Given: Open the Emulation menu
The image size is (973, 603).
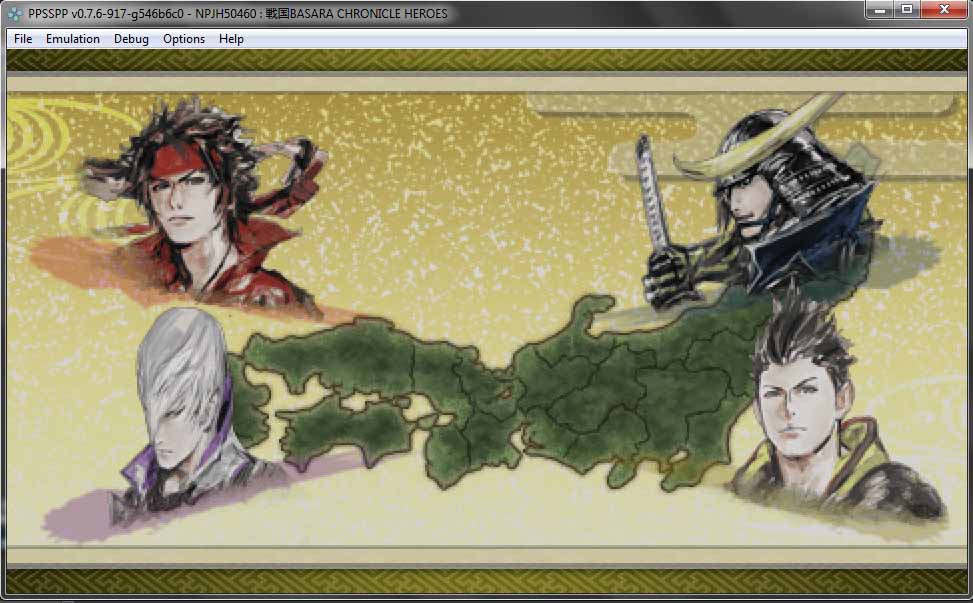Looking at the screenshot, I should tap(73, 39).
